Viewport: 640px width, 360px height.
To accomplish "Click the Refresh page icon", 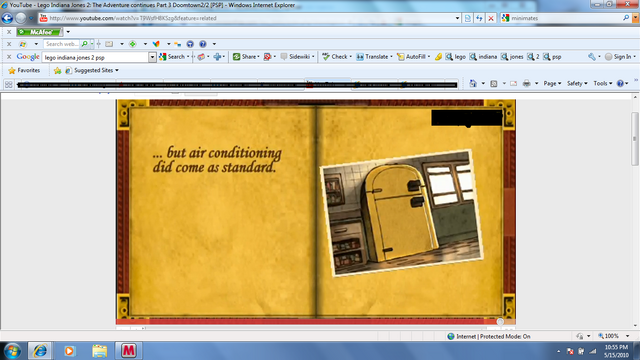I will point(479,18).
